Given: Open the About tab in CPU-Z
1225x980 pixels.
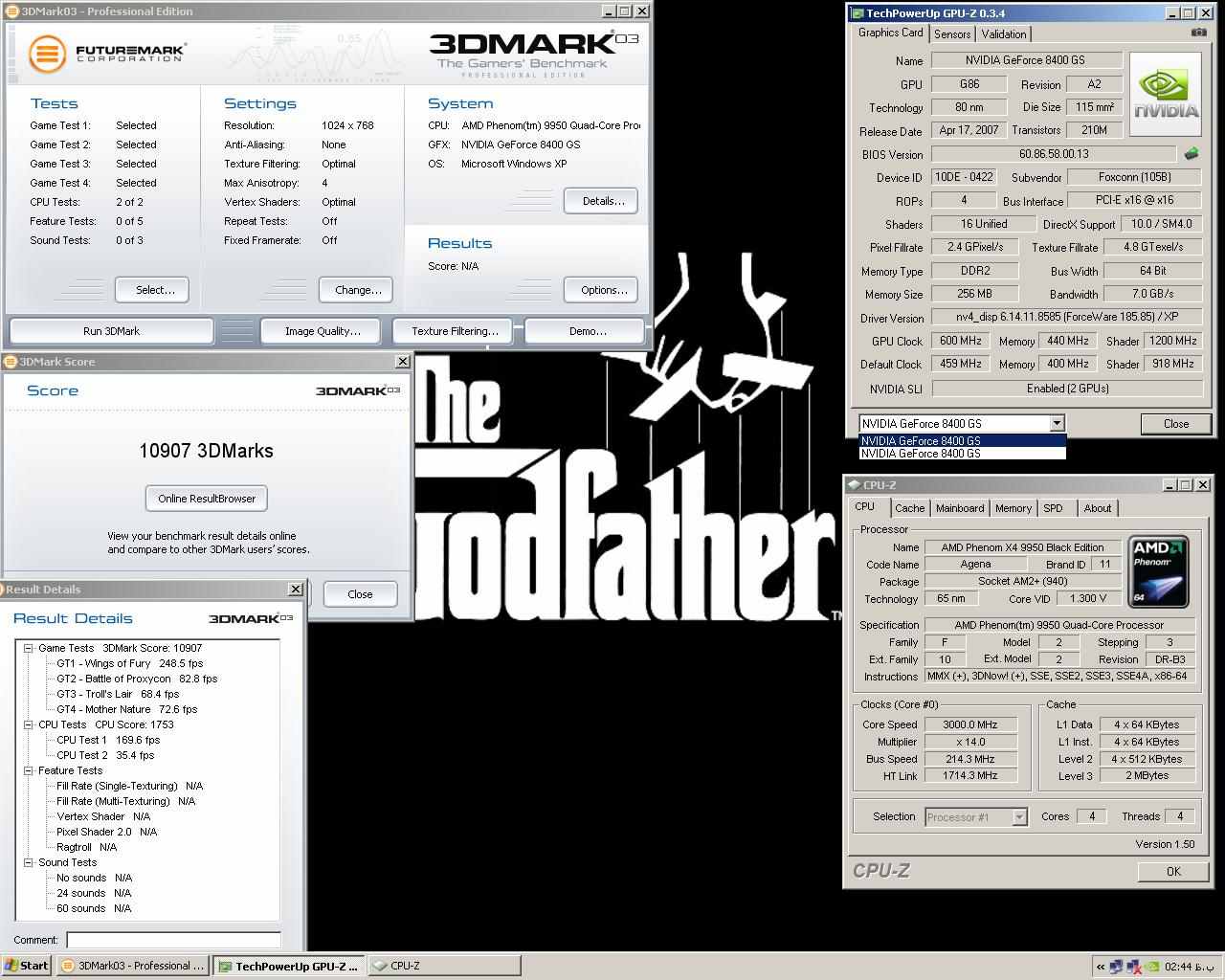Looking at the screenshot, I should (1098, 508).
